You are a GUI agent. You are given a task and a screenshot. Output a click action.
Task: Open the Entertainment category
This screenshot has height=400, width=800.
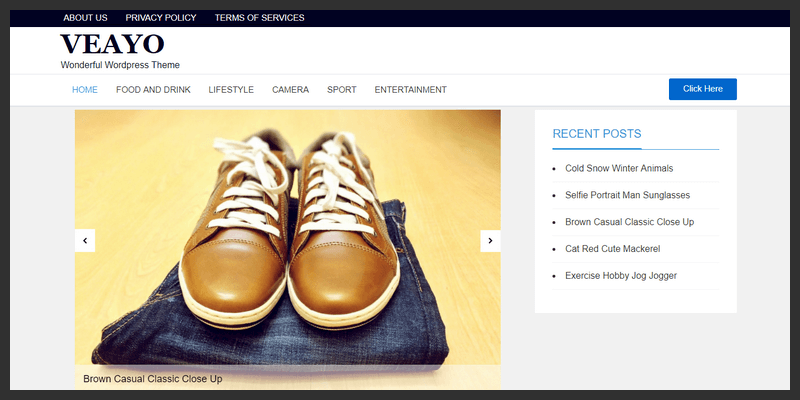point(410,90)
